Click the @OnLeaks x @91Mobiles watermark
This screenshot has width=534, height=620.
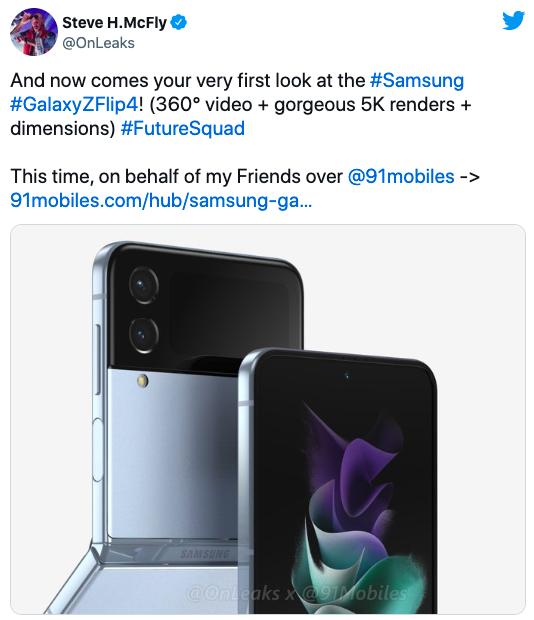pyautogui.click(x=296, y=593)
